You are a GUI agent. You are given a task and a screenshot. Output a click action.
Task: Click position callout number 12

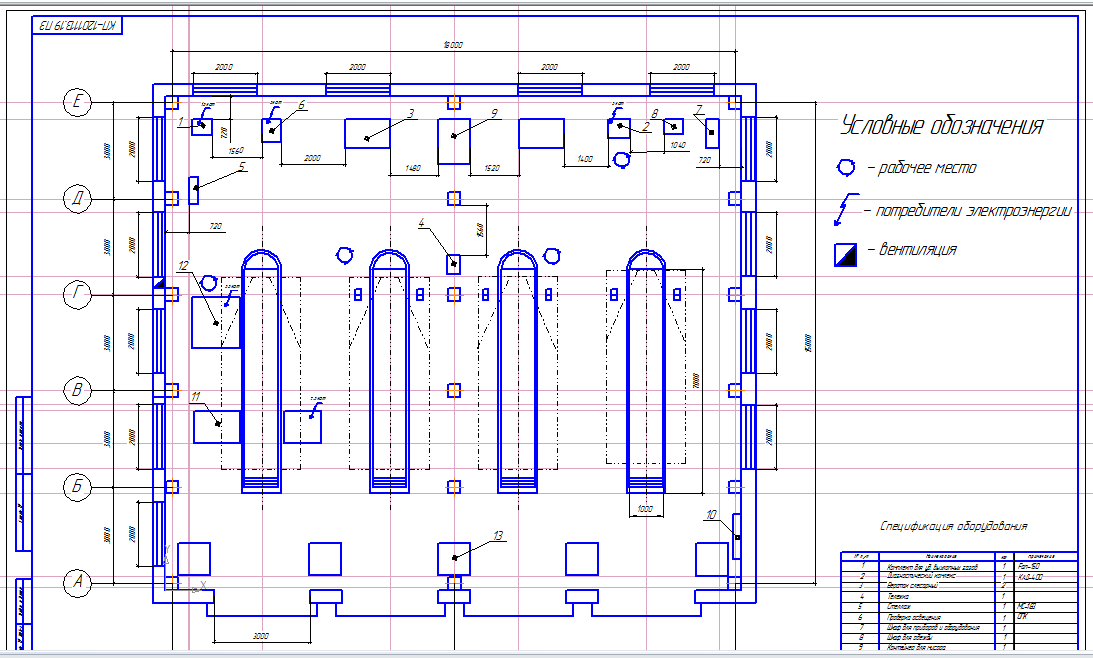[x=183, y=266]
